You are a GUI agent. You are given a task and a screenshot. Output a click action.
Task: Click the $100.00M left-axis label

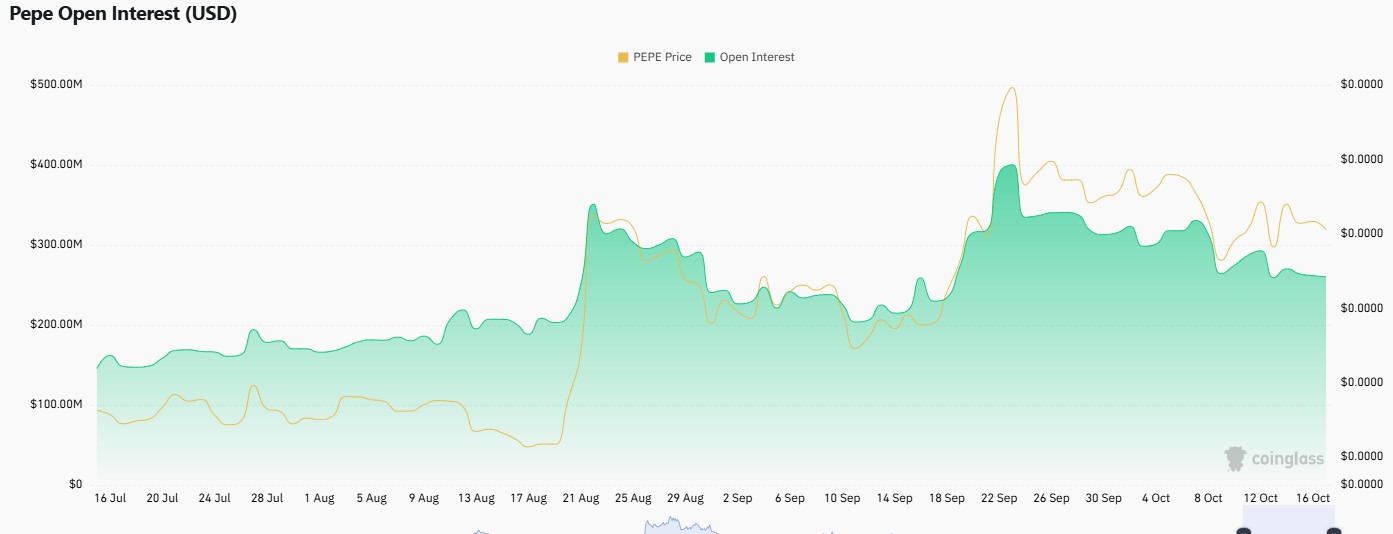tap(56, 404)
